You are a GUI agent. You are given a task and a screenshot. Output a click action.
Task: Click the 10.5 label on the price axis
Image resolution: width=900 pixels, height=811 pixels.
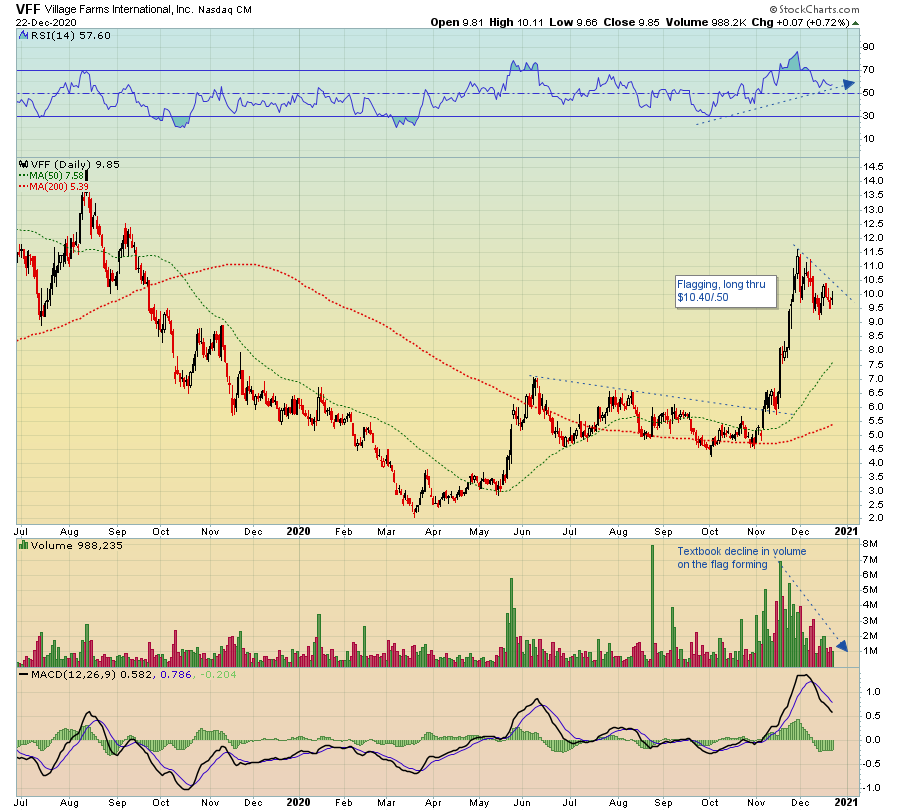click(x=873, y=280)
